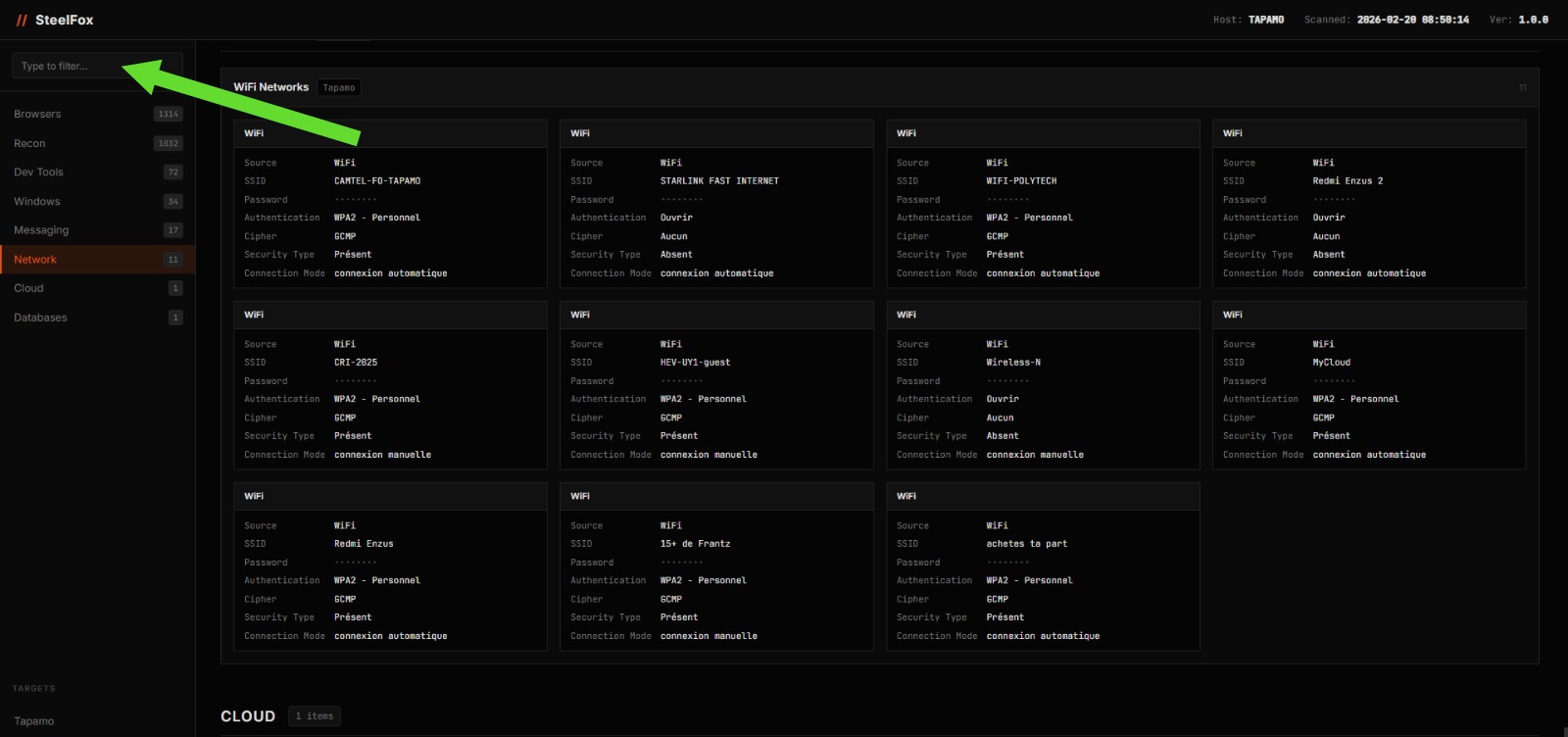Open the Browsers category in sidebar
This screenshot has width=1568, height=737.
coord(37,114)
